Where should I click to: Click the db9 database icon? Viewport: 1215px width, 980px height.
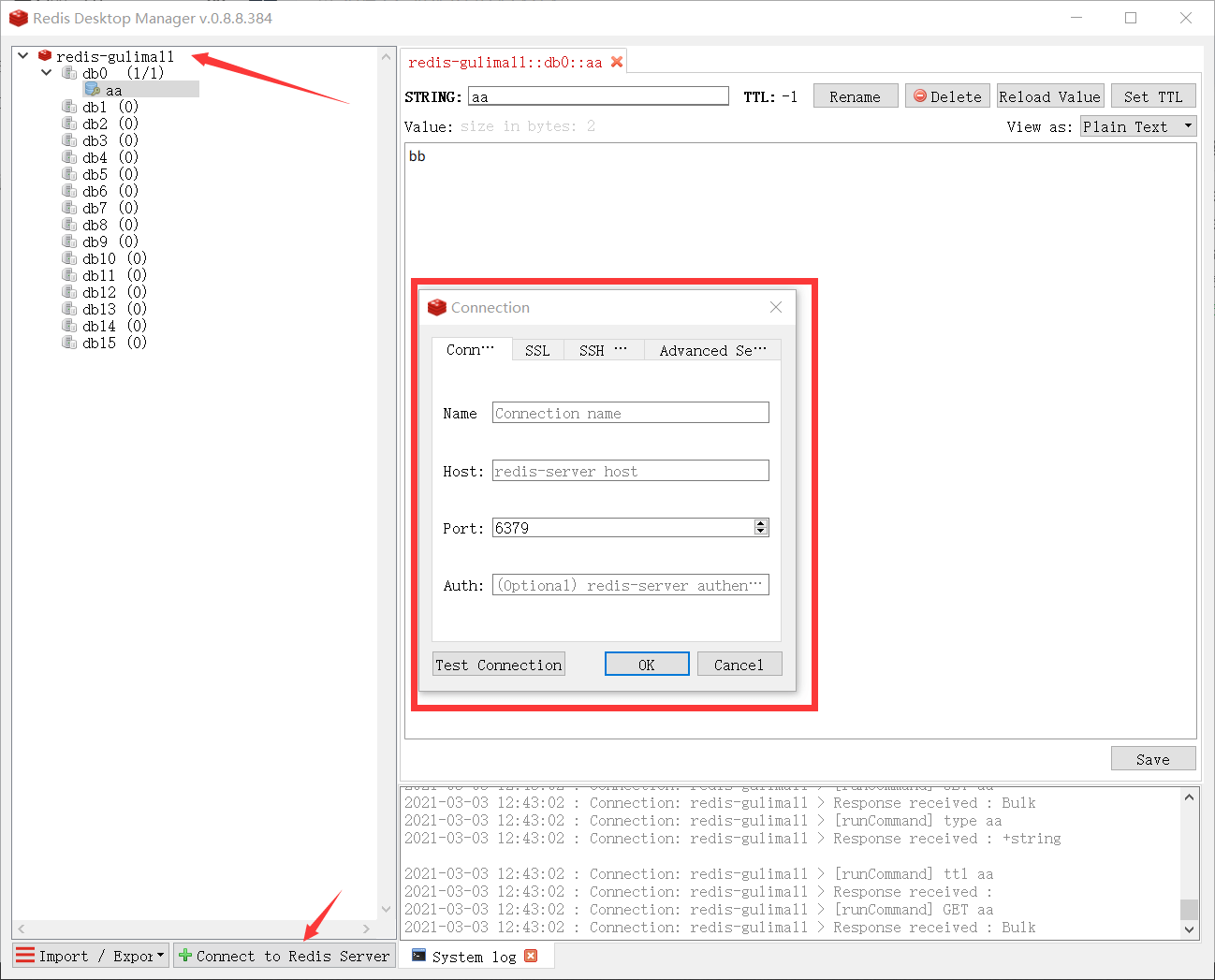click(x=69, y=241)
